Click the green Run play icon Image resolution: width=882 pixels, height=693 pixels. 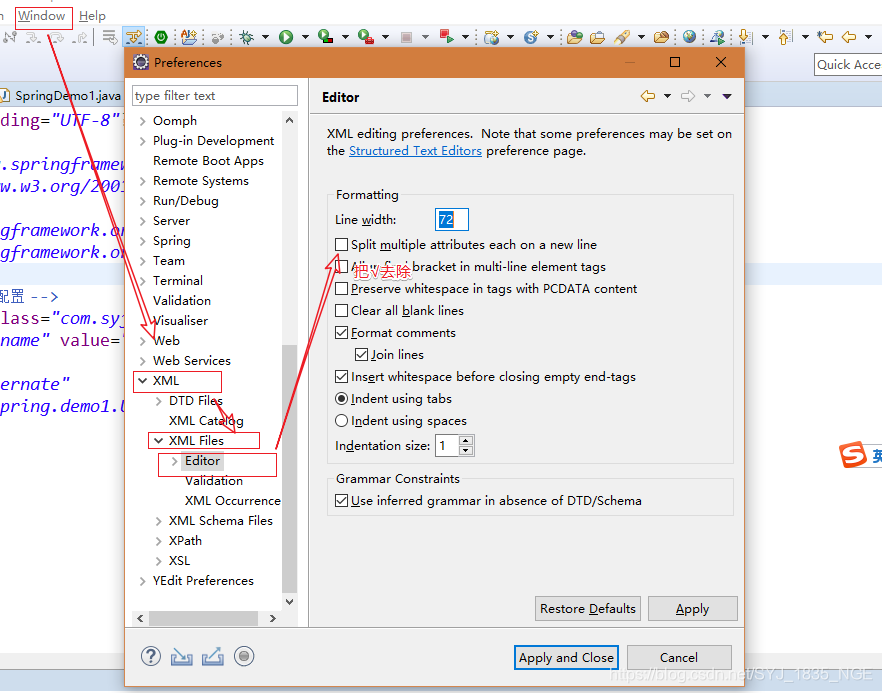286,37
